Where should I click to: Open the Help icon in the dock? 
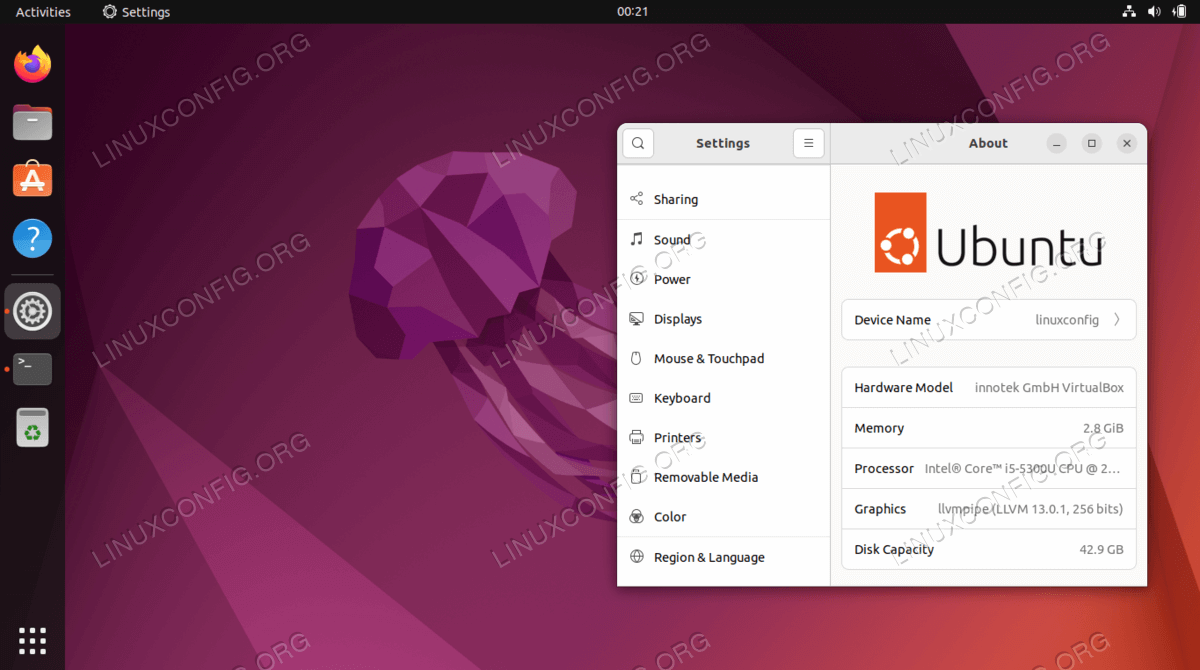[33, 239]
